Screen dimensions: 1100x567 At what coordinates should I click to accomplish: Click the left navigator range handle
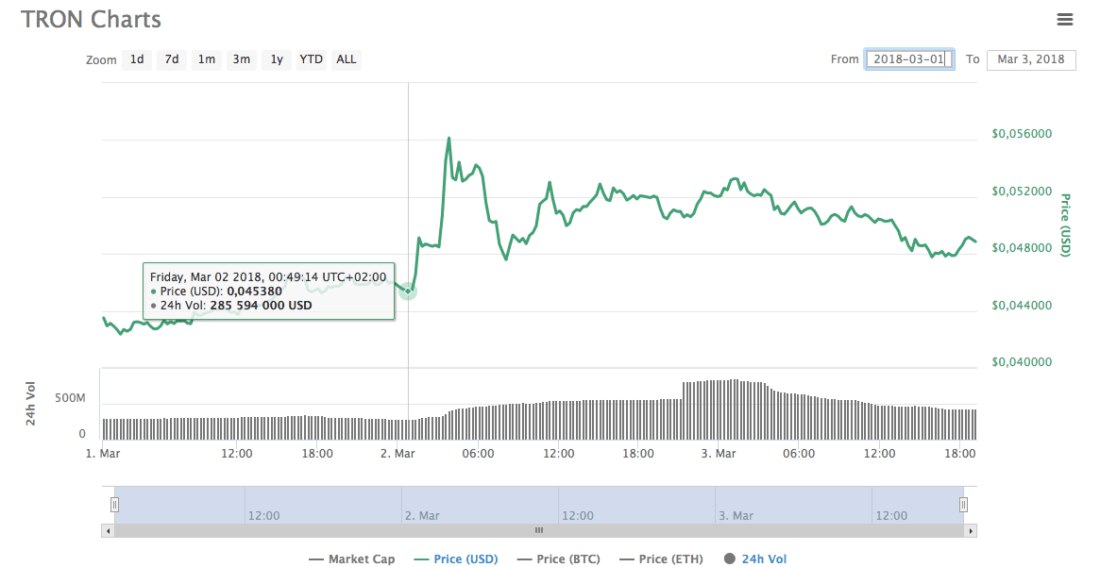point(114,505)
